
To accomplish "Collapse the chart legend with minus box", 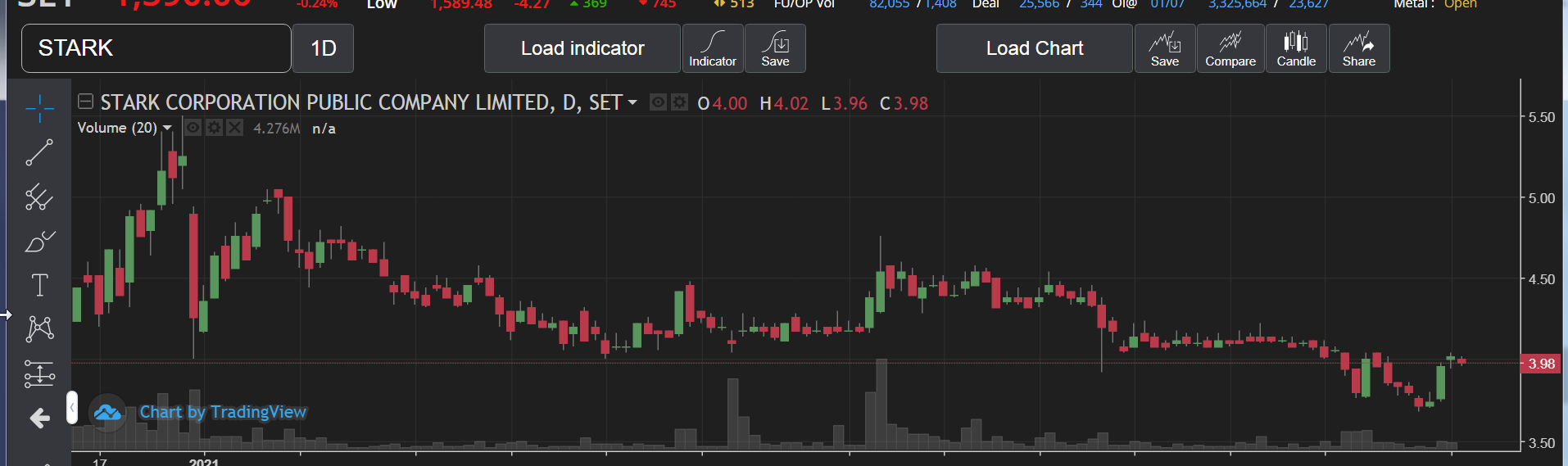I will click(x=85, y=102).
